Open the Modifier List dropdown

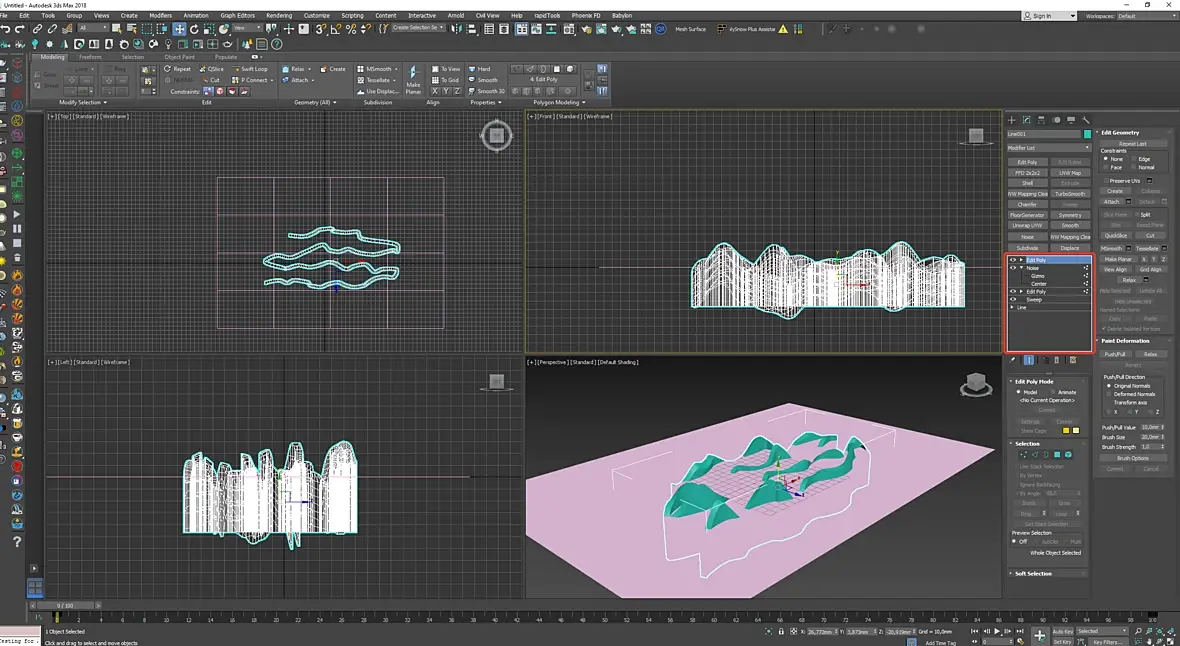(1048, 148)
